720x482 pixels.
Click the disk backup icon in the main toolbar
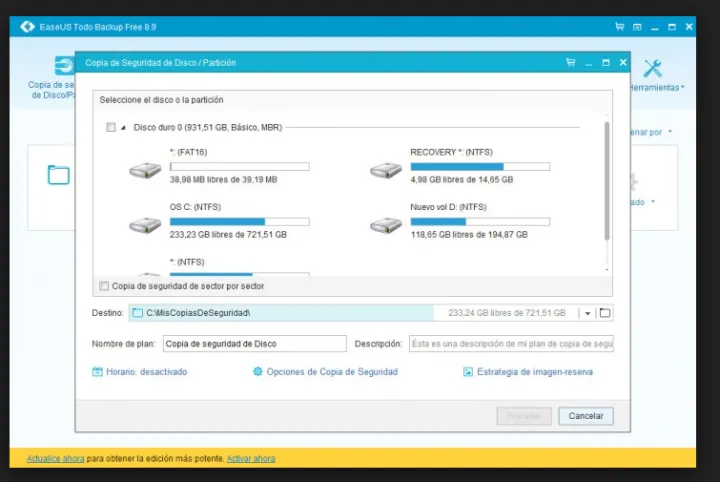(x=64, y=65)
